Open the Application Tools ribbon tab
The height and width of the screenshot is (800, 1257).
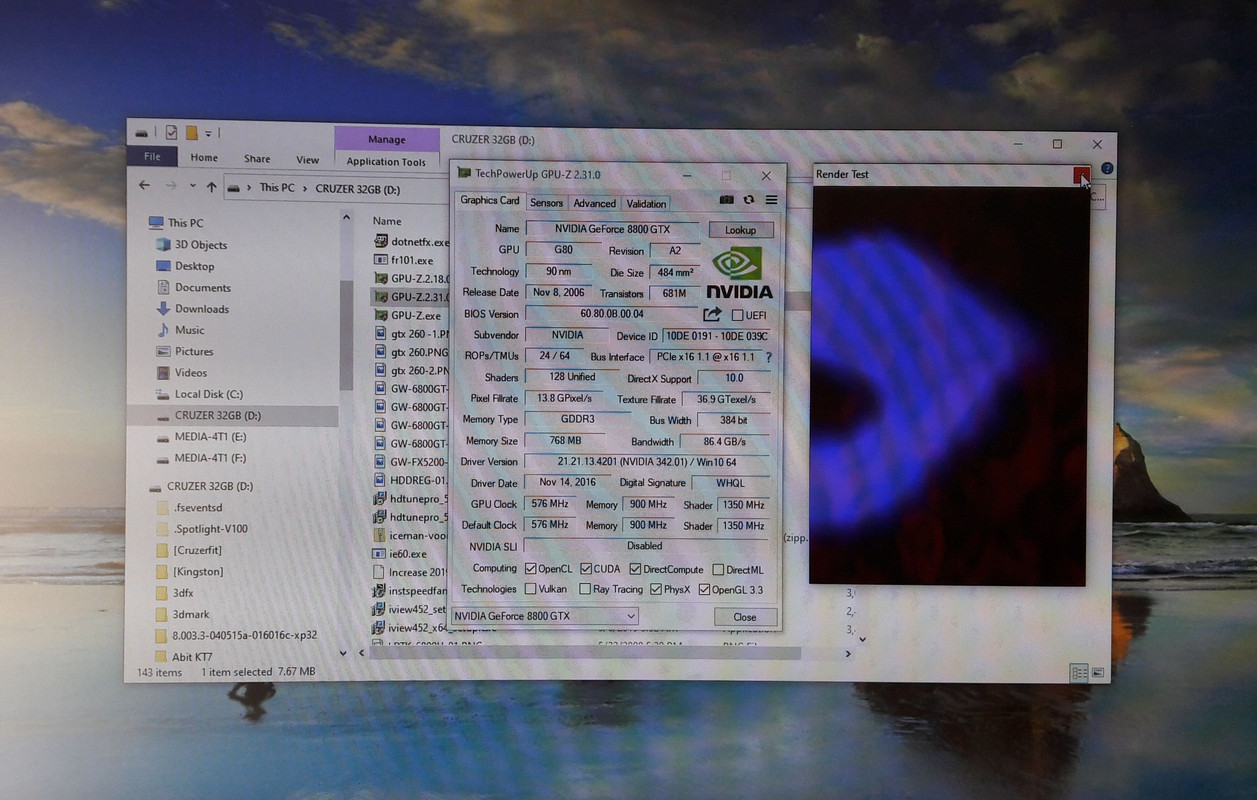[386, 161]
